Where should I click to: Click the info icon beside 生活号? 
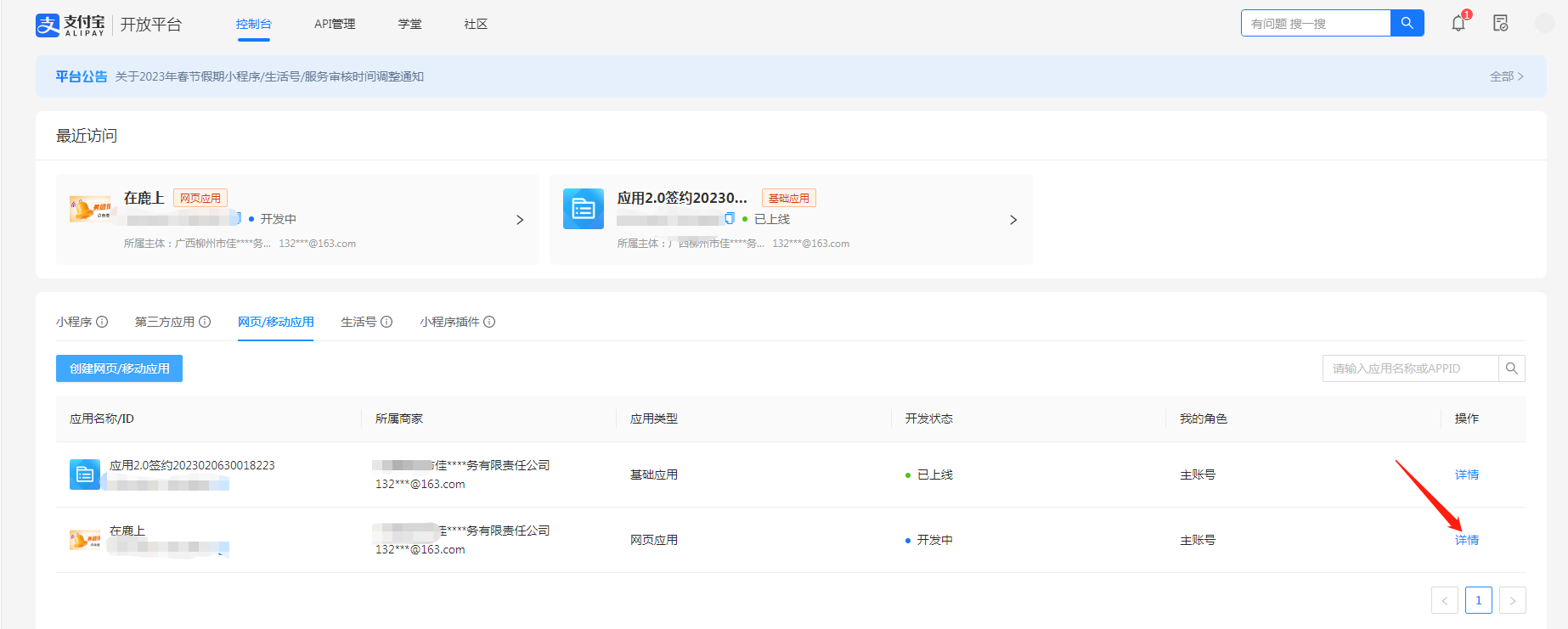(386, 322)
